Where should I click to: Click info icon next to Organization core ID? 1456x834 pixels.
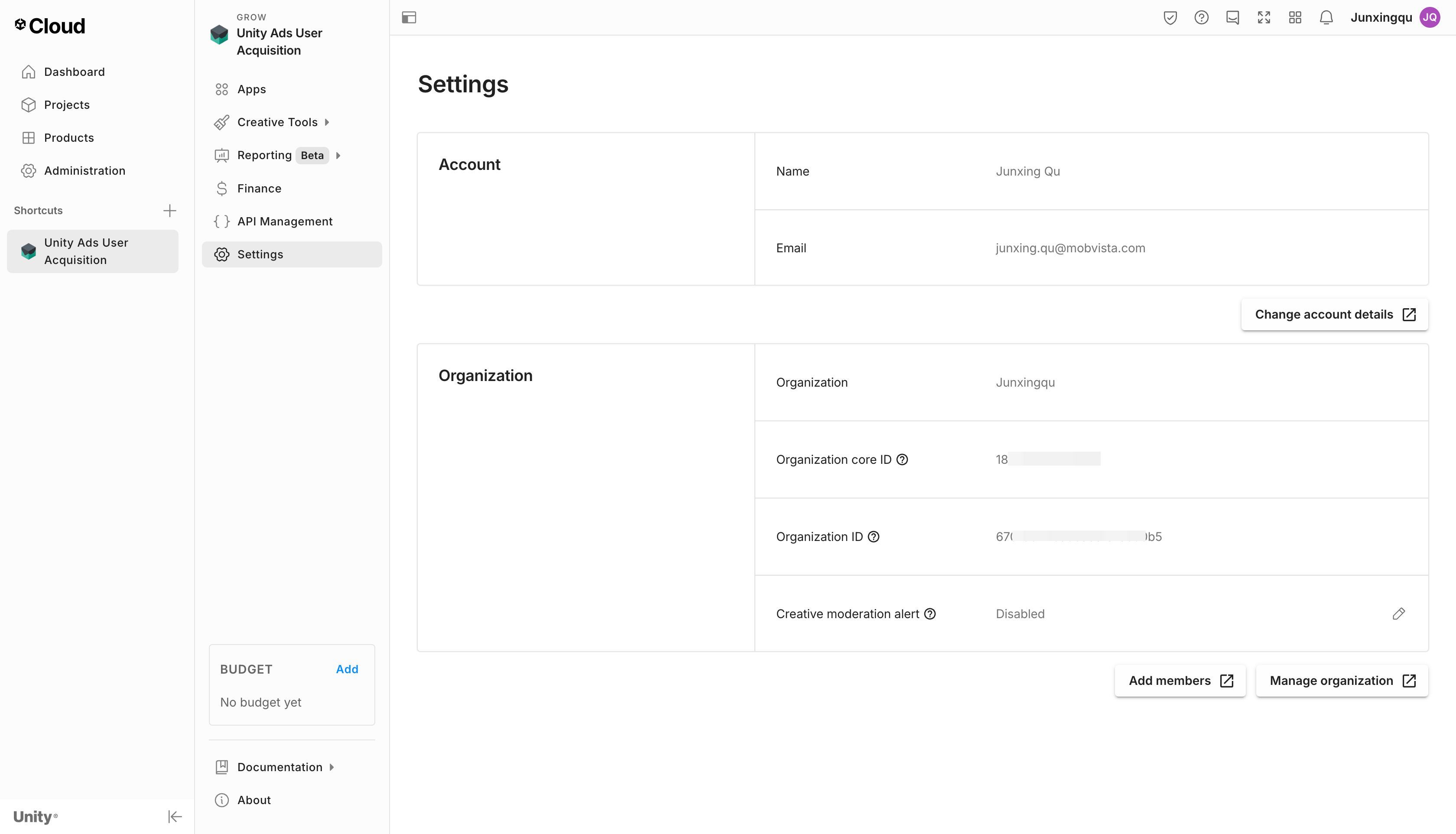902,459
